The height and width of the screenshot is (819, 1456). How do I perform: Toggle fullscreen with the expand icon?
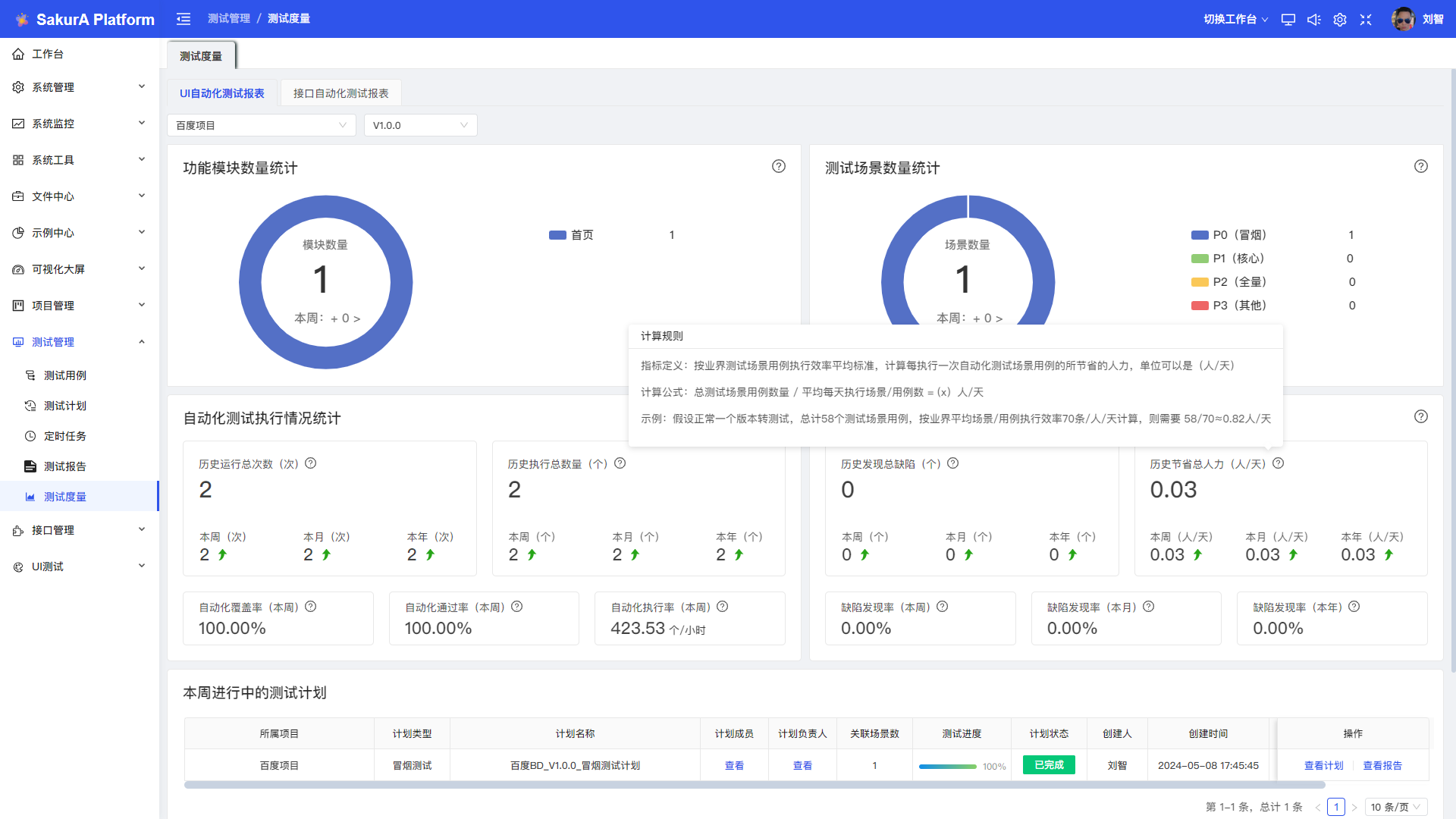coord(1366,20)
